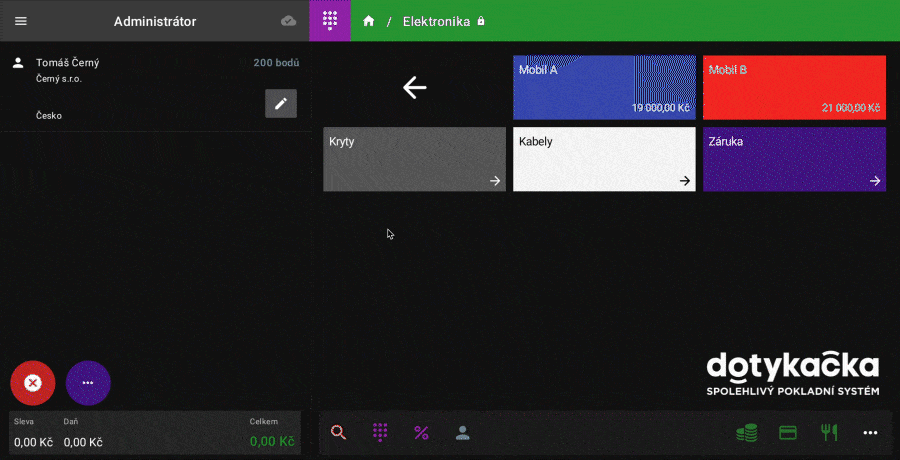Open the Kryty category

414,159
